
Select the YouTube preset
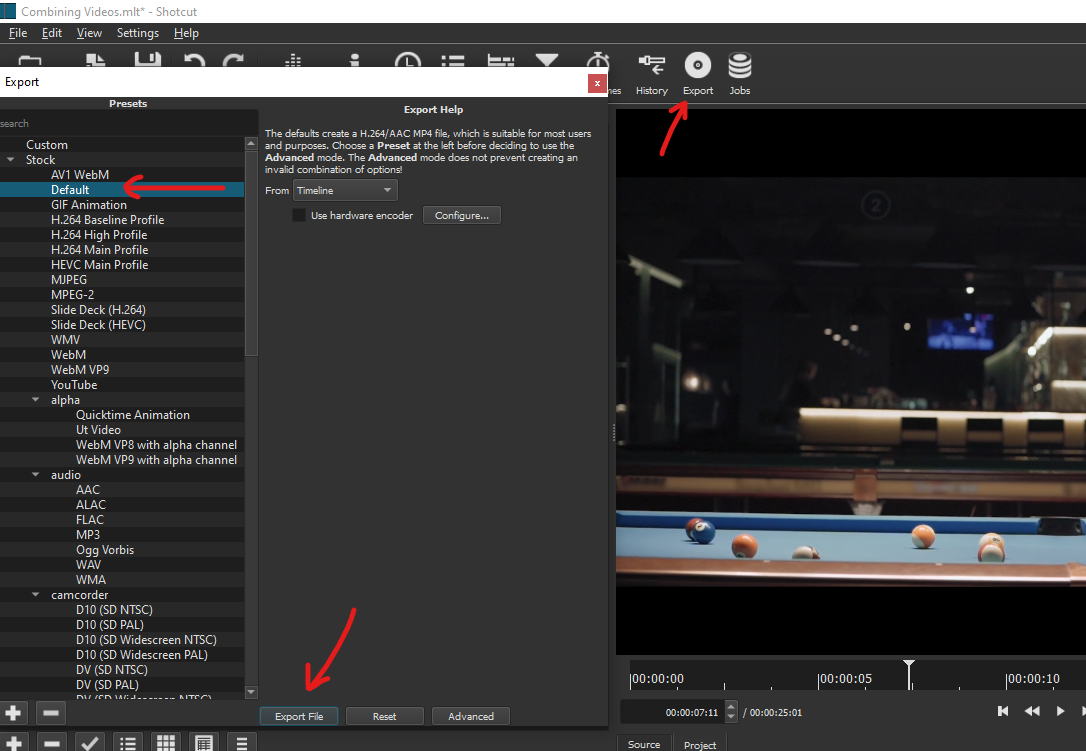(x=74, y=385)
